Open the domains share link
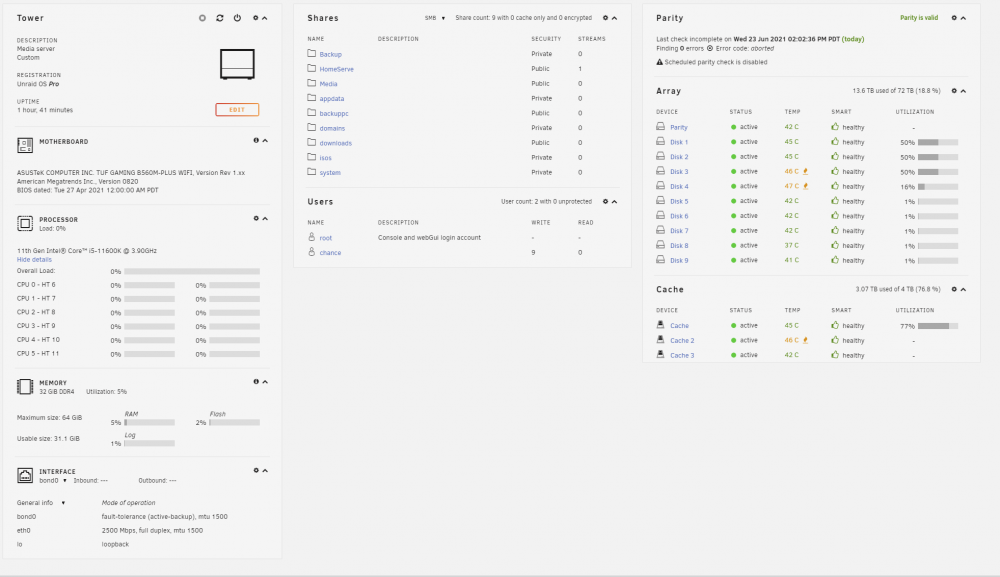Image resolution: width=1000 pixels, height=577 pixels. tap(332, 128)
